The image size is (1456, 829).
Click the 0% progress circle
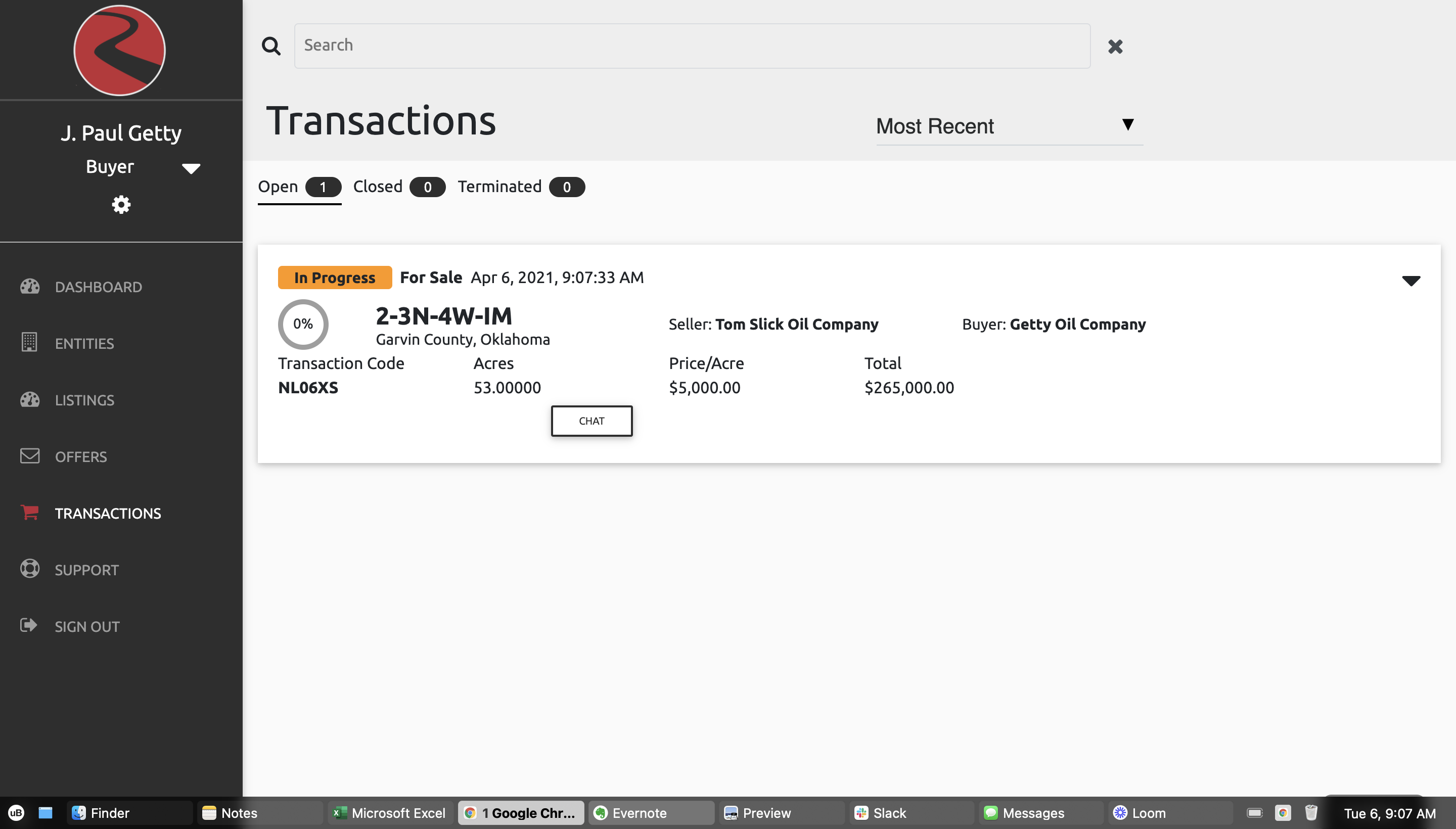pos(303,324)
